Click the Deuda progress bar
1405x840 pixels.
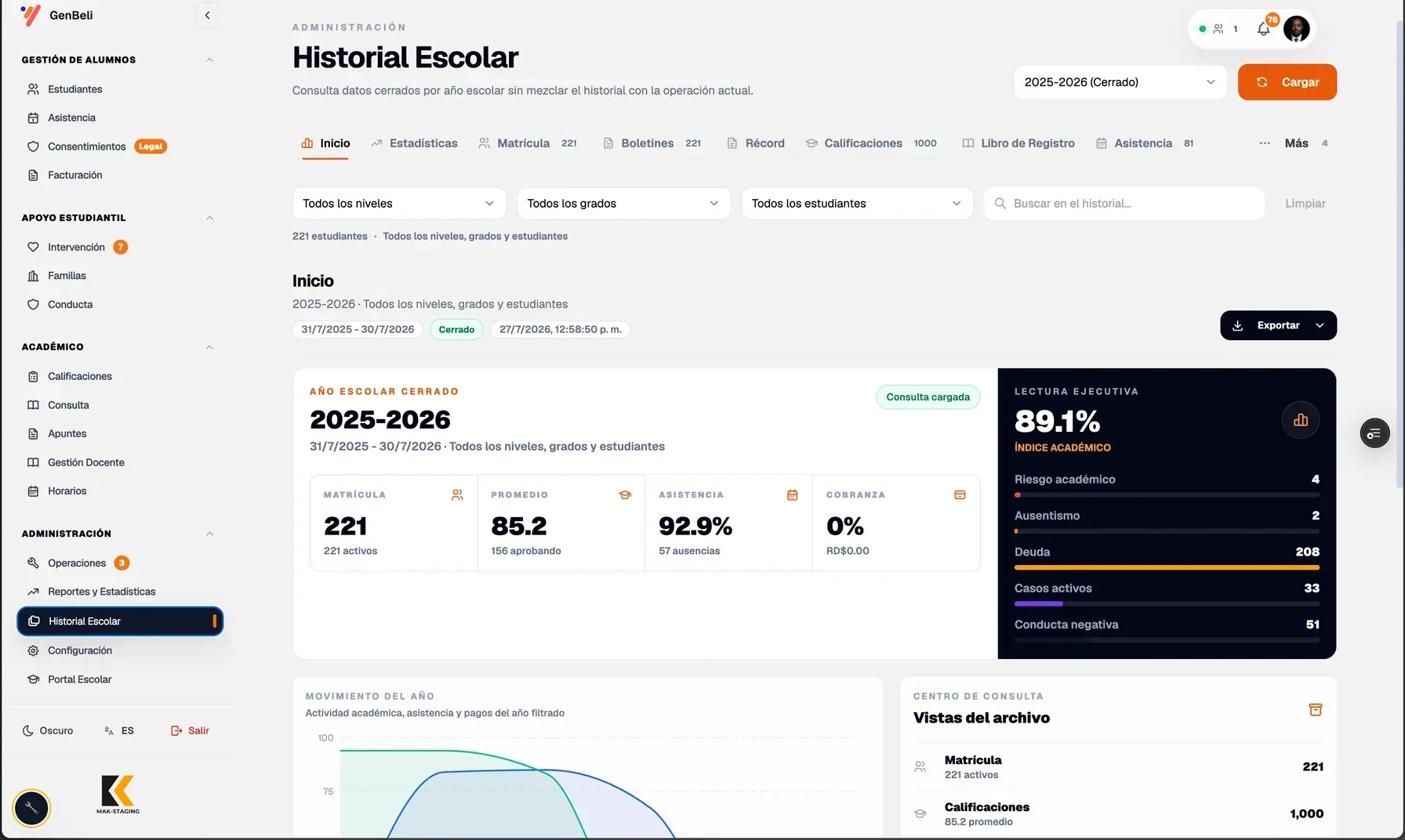click(1167, 567)
